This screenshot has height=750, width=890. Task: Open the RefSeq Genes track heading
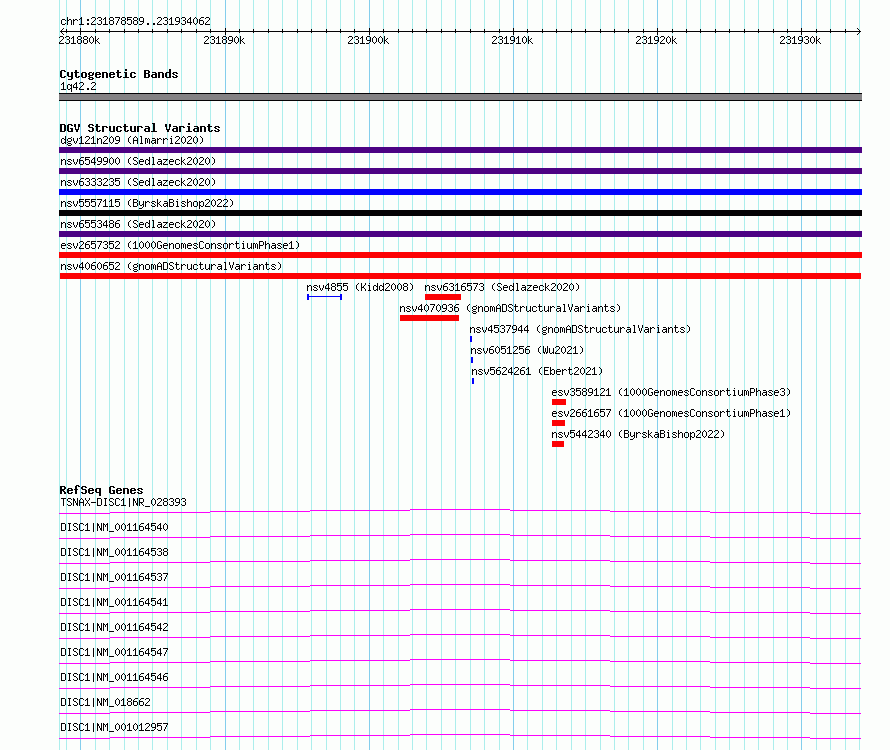[x=101, y=489]
